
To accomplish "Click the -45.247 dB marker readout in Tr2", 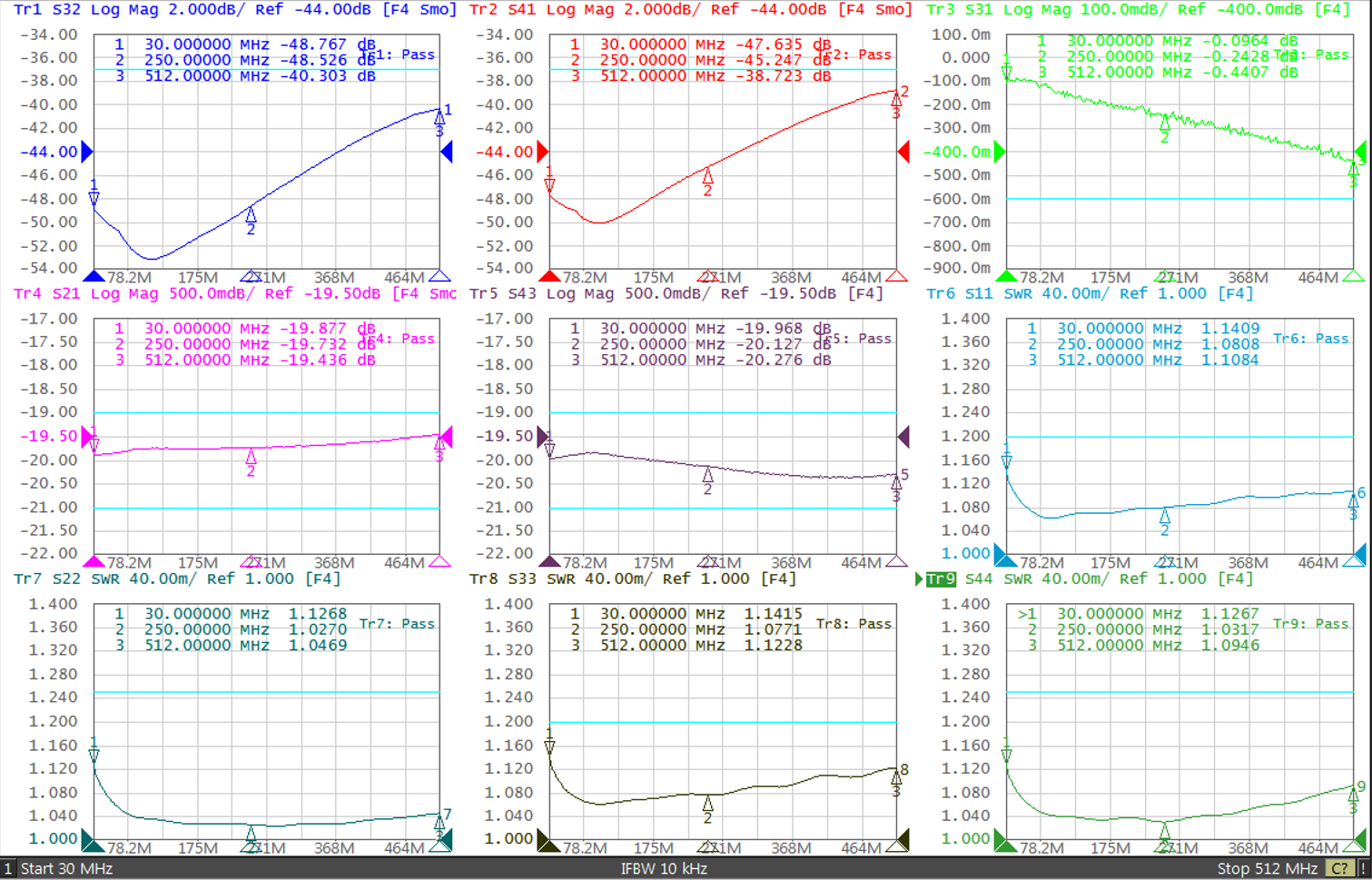I will click(x=782, y=60).
